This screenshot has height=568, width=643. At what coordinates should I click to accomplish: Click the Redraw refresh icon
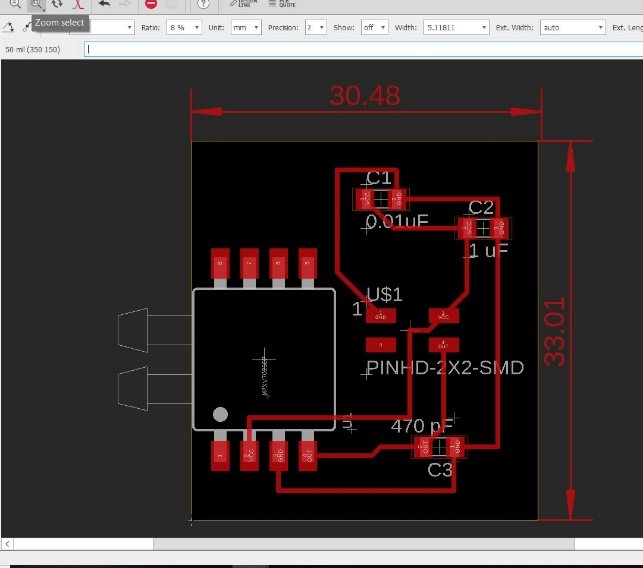pyautogui.click(x=57, y=4)
